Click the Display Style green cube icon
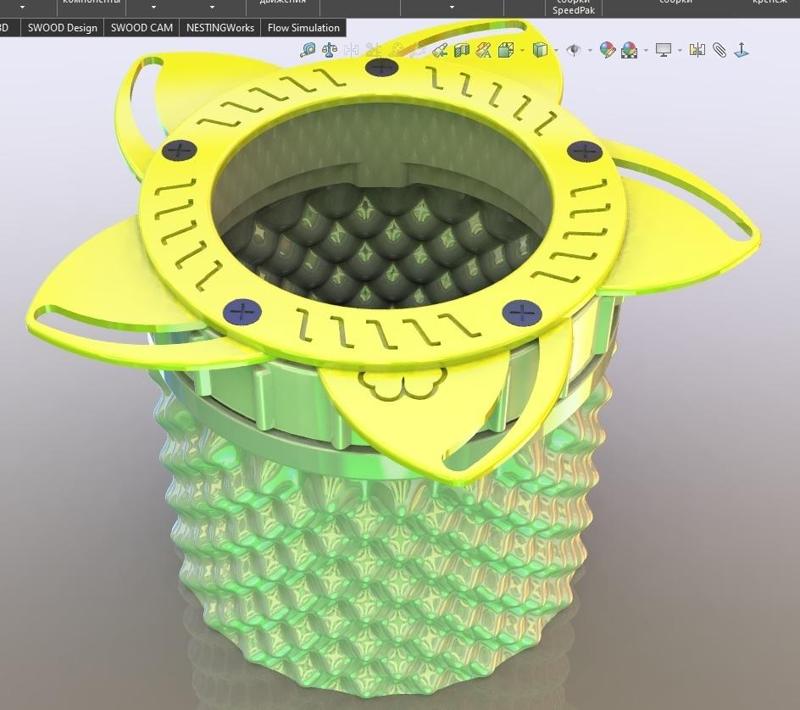The width and height of the screenshot is (800, 710). pos(540,50)
